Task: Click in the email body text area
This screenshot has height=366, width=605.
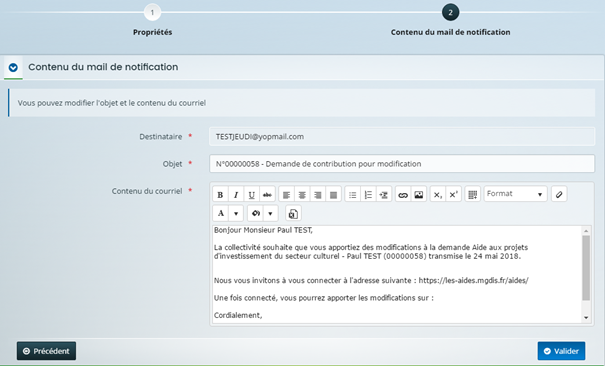Action: 397,274
